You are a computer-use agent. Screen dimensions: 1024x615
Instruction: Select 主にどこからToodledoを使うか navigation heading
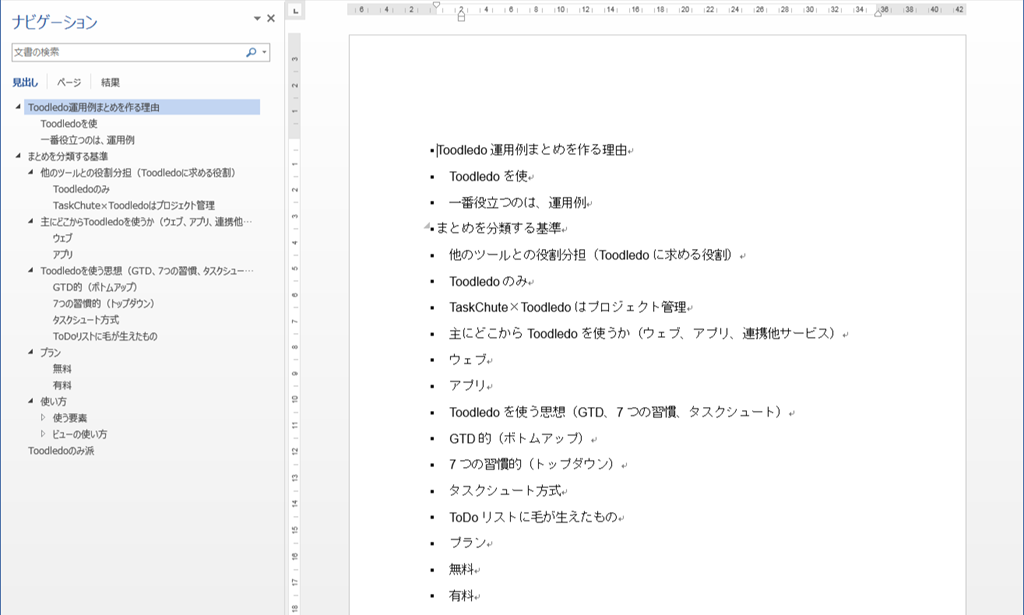click(x=146, y=221)
